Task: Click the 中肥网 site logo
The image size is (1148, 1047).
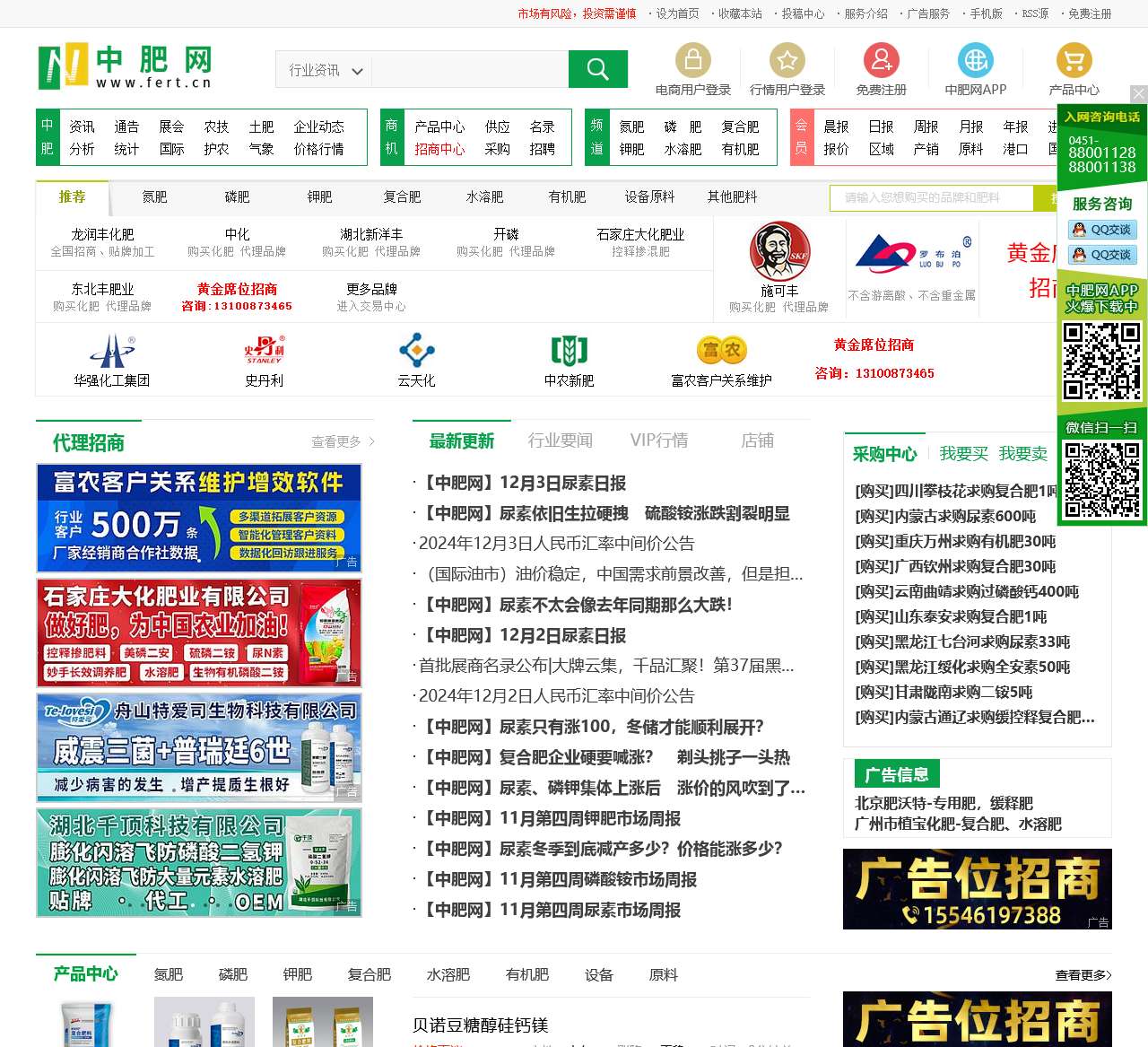Action: 126,66
